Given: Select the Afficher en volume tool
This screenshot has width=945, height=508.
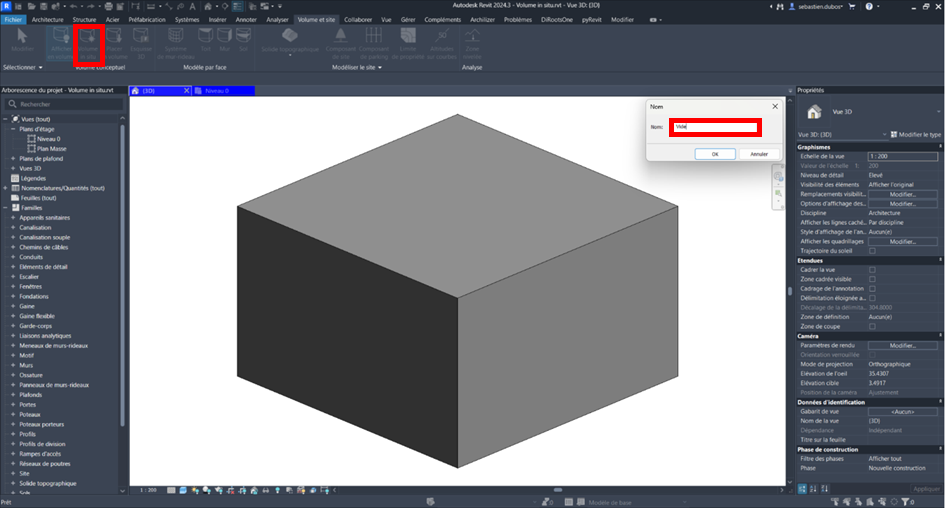Looking at the screenshot, I should pos(60,46).
